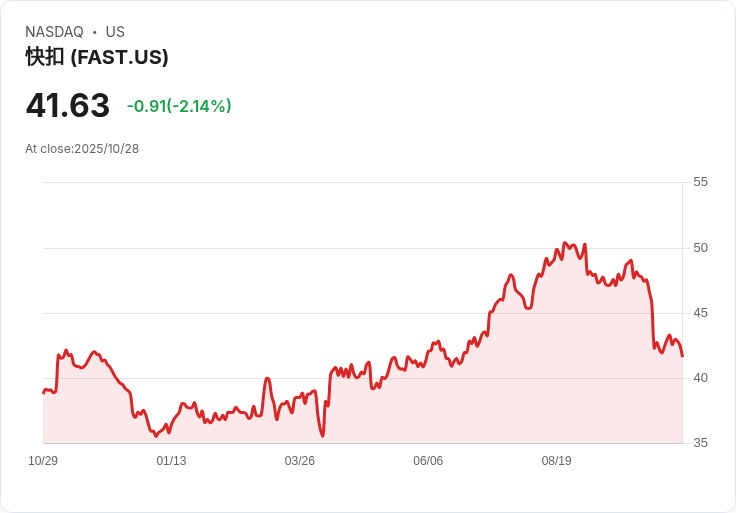Click the green -0.91(-2.14%) change value
This screenshot has width=736, height=513.
(179, 106)
